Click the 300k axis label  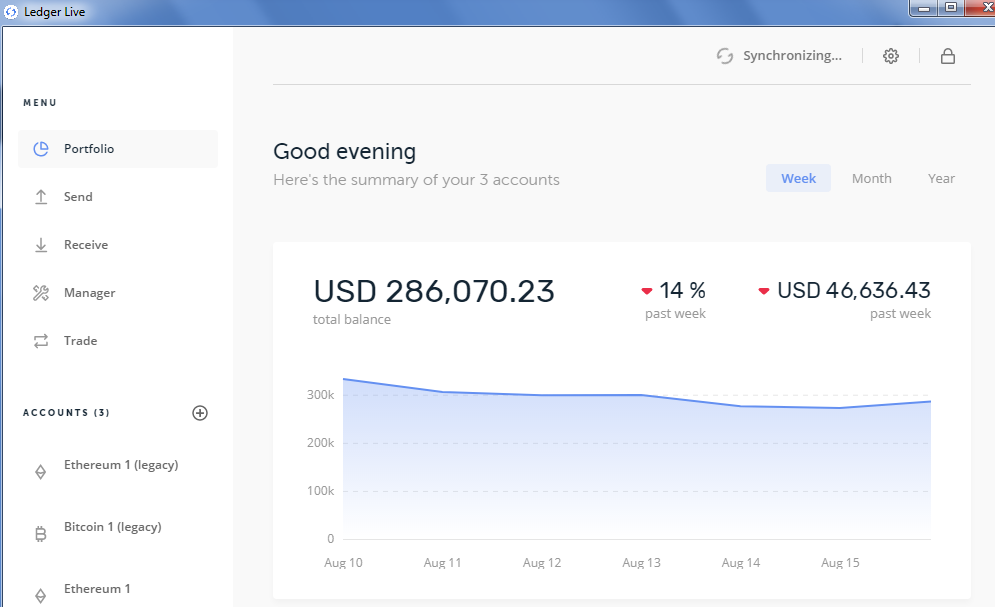(x=320, y=395)
